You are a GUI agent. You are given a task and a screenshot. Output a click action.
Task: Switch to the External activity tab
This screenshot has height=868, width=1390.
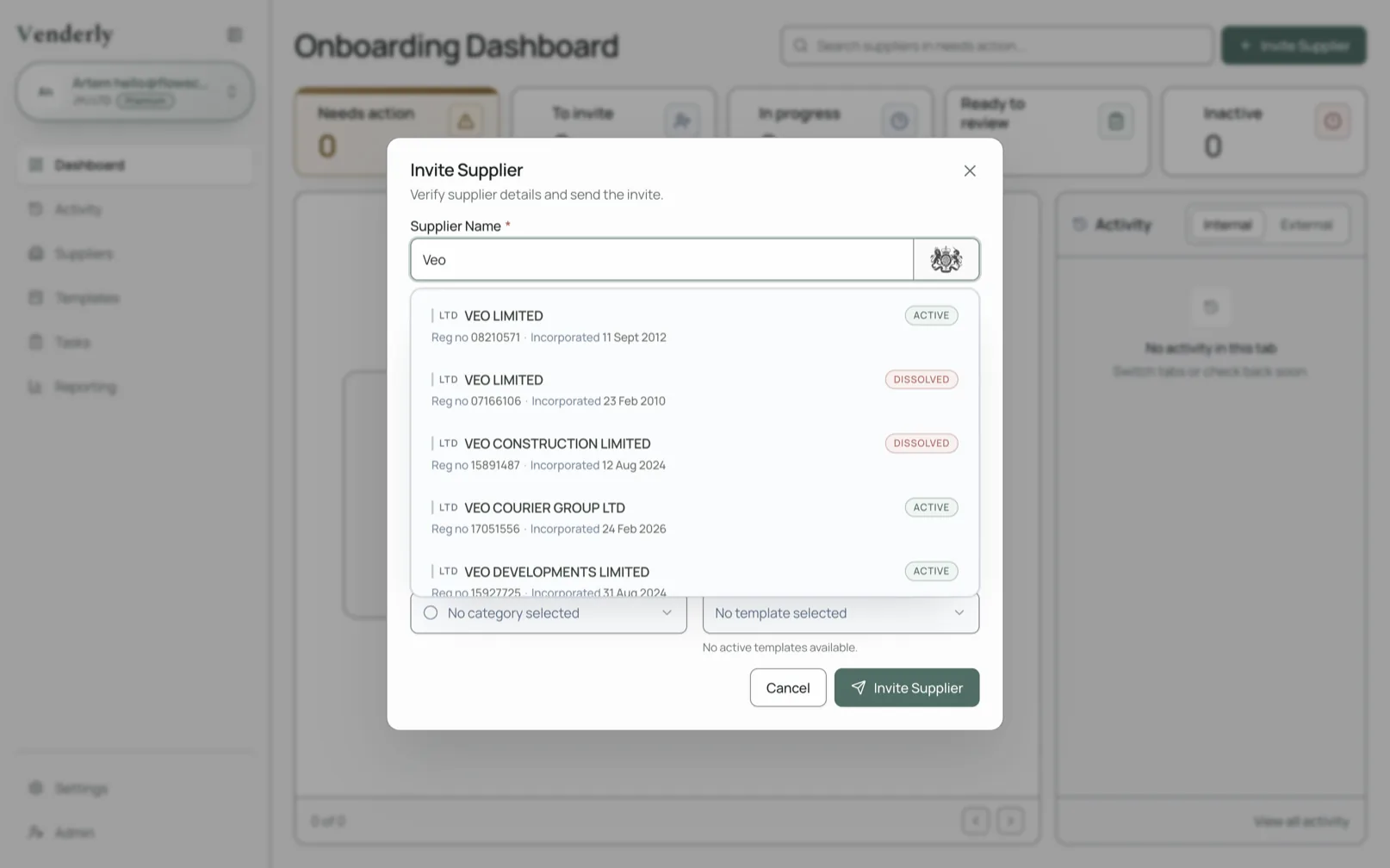pyautogui.click(x=1307, y=224)
